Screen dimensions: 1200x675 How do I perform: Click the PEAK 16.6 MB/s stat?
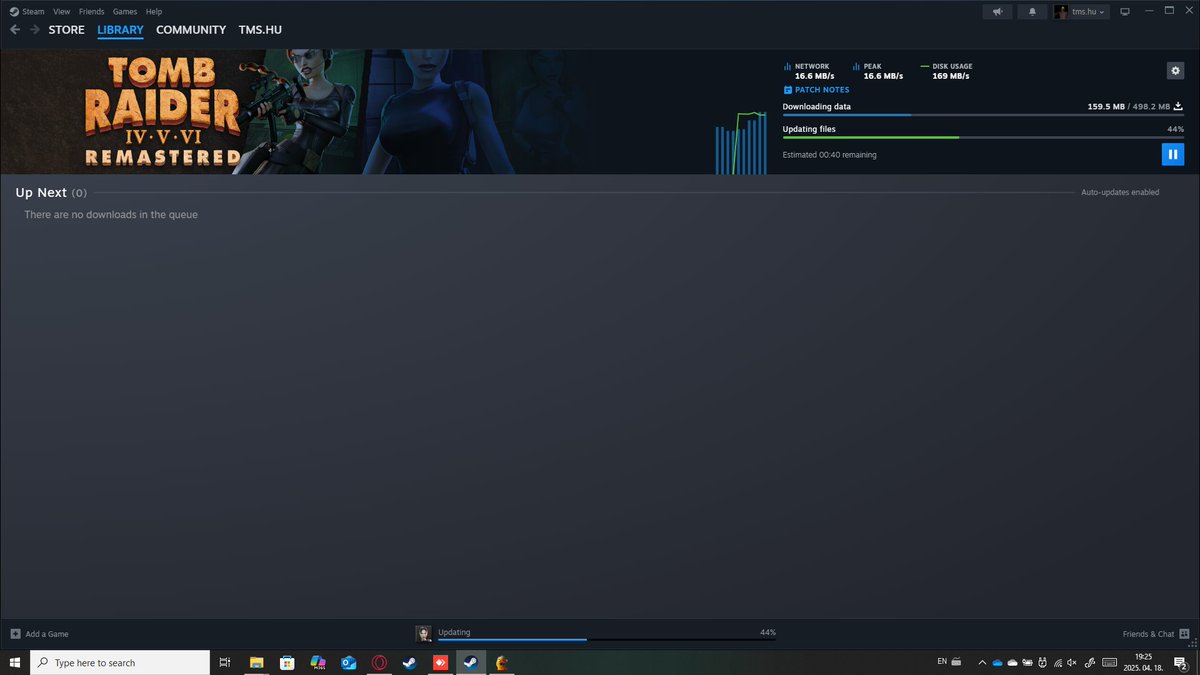[878, 71]
